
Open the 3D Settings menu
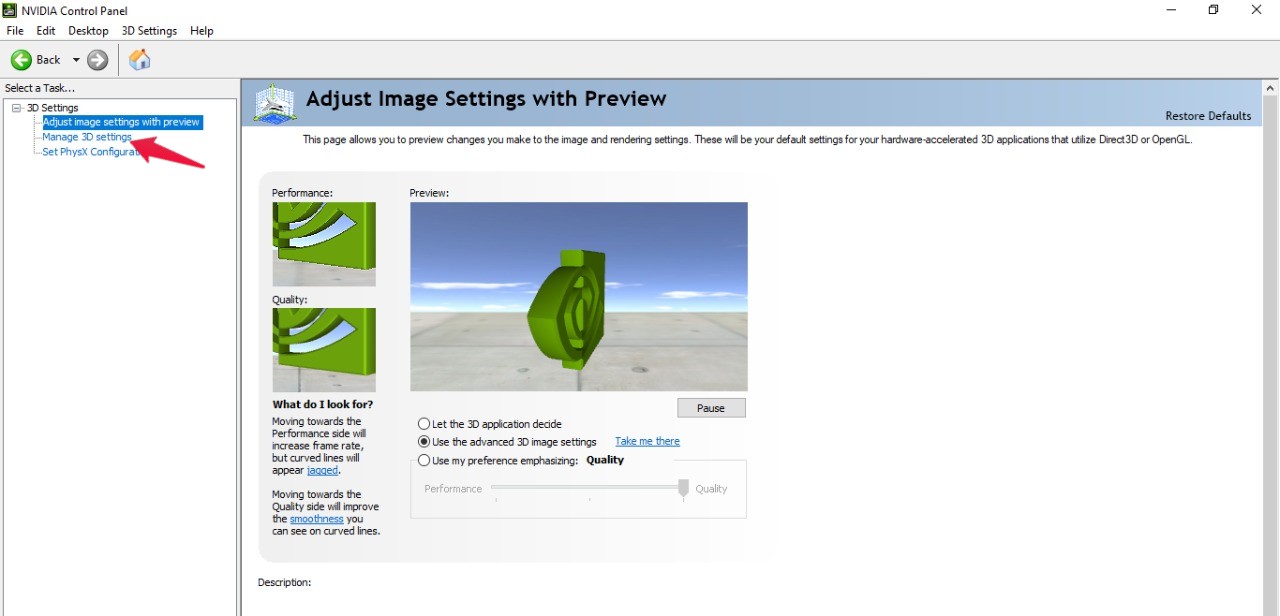pos(149,31)
